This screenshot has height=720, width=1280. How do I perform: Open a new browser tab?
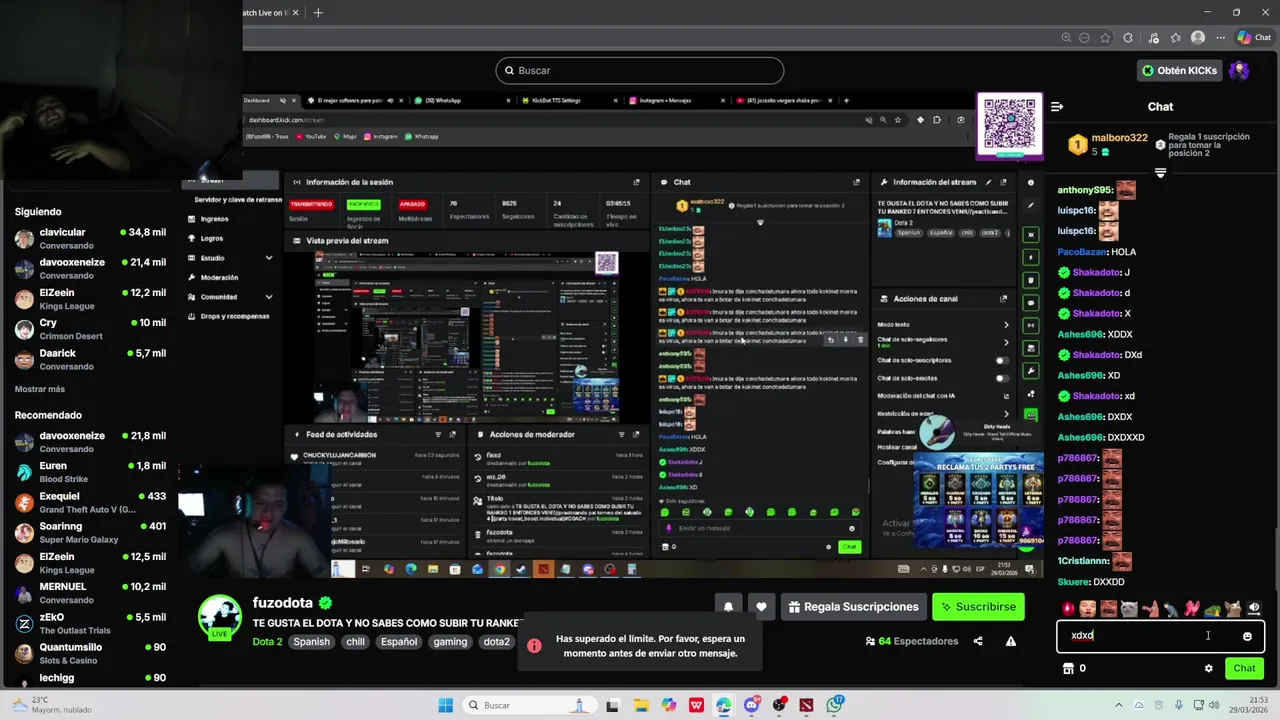[x=318, y=13]
